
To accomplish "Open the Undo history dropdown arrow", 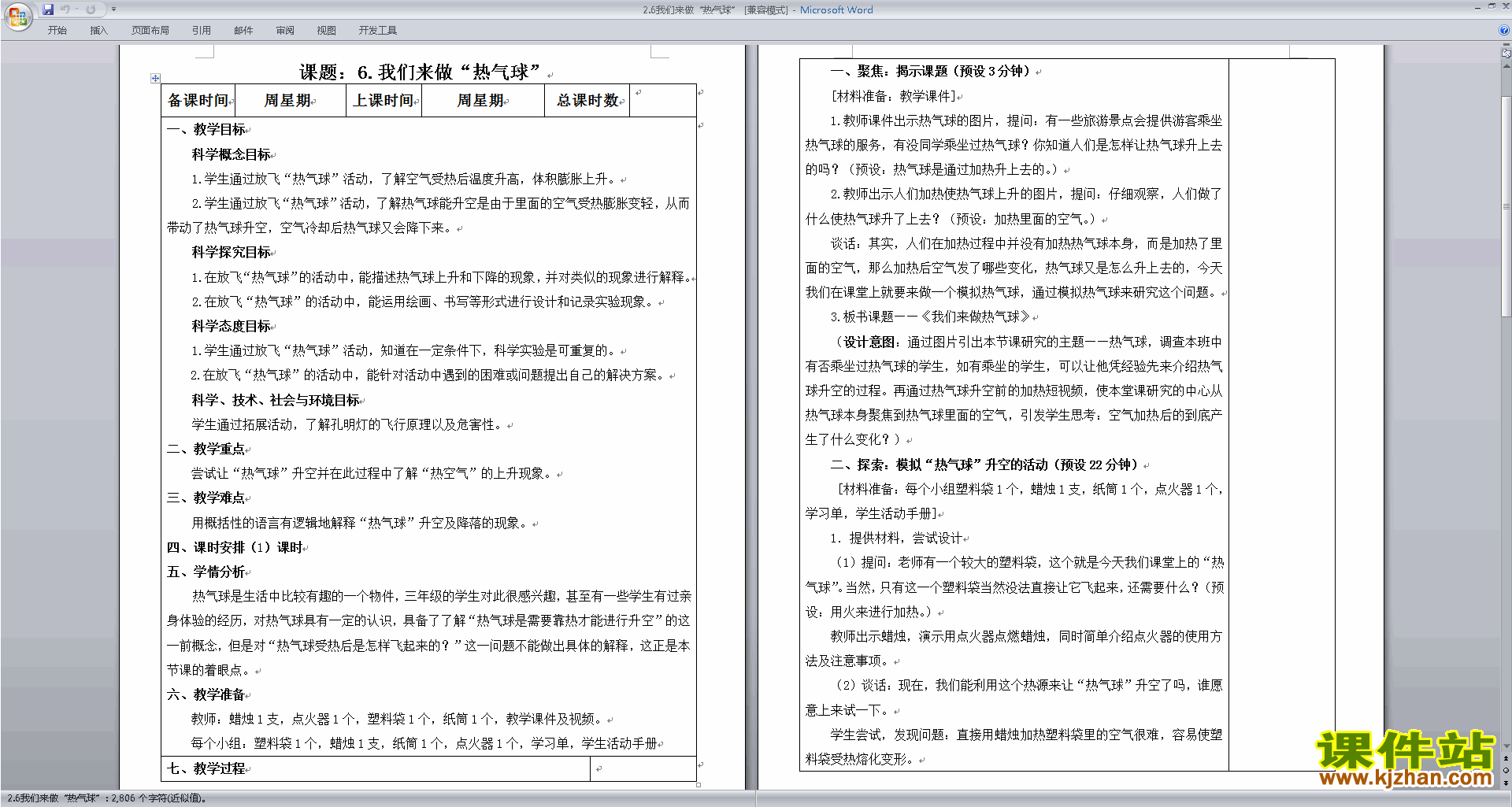I will [77, 9].
